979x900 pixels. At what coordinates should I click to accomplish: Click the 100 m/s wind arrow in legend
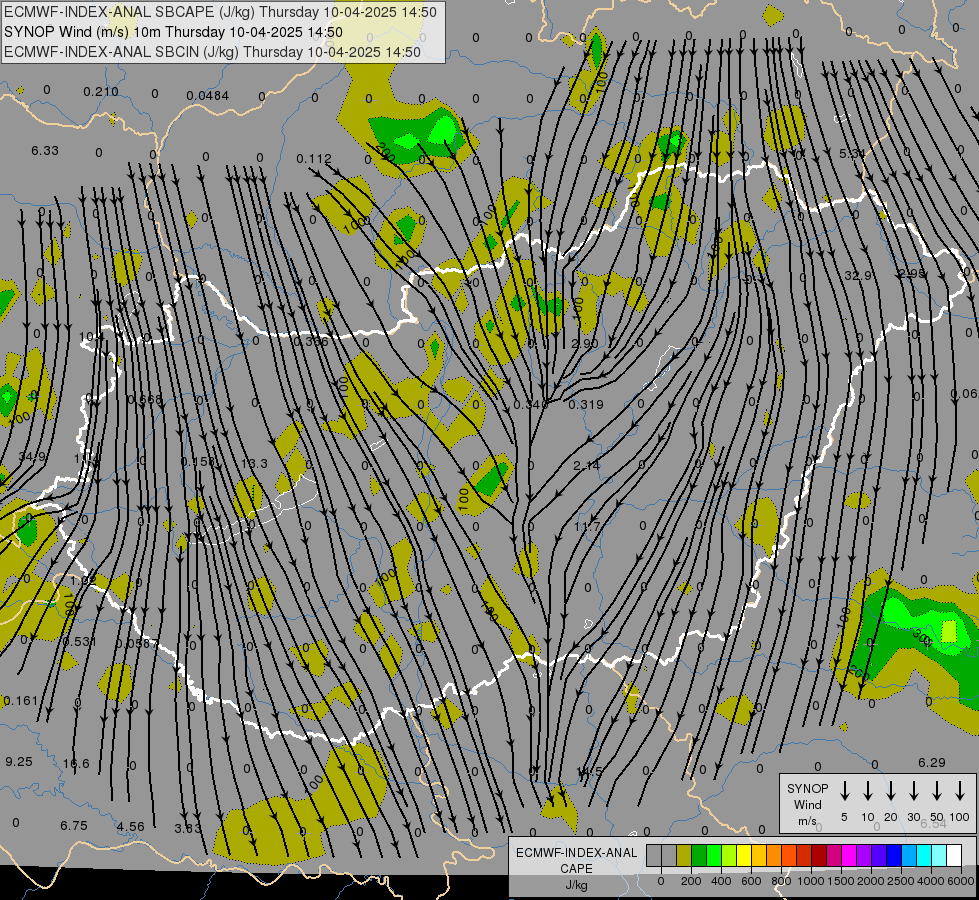click(960, 791)
